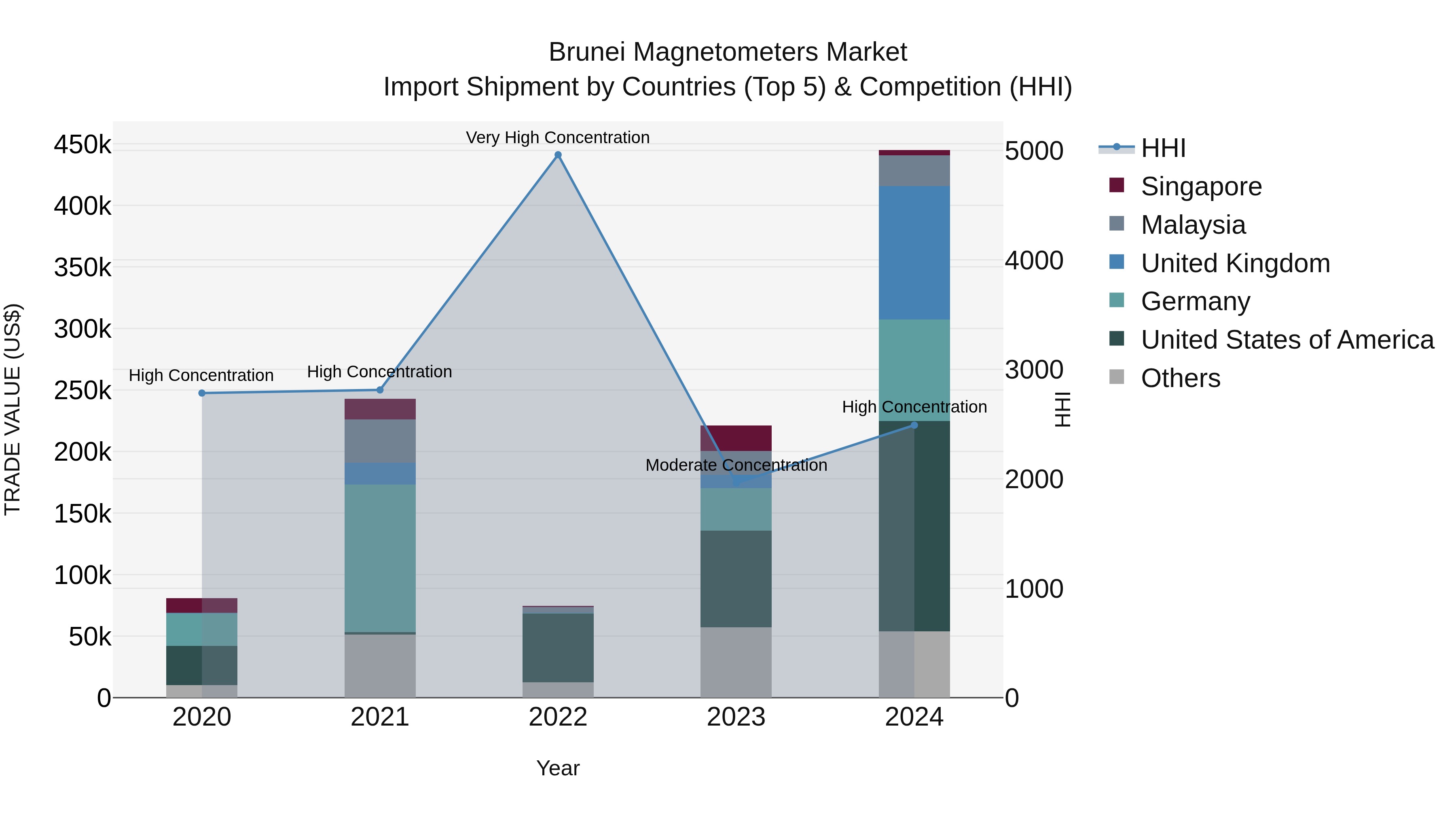Viewport: 1456px width, 819px height.
Task: Click the Singapore segment of 2020 bar
Action: pos(202,605)
